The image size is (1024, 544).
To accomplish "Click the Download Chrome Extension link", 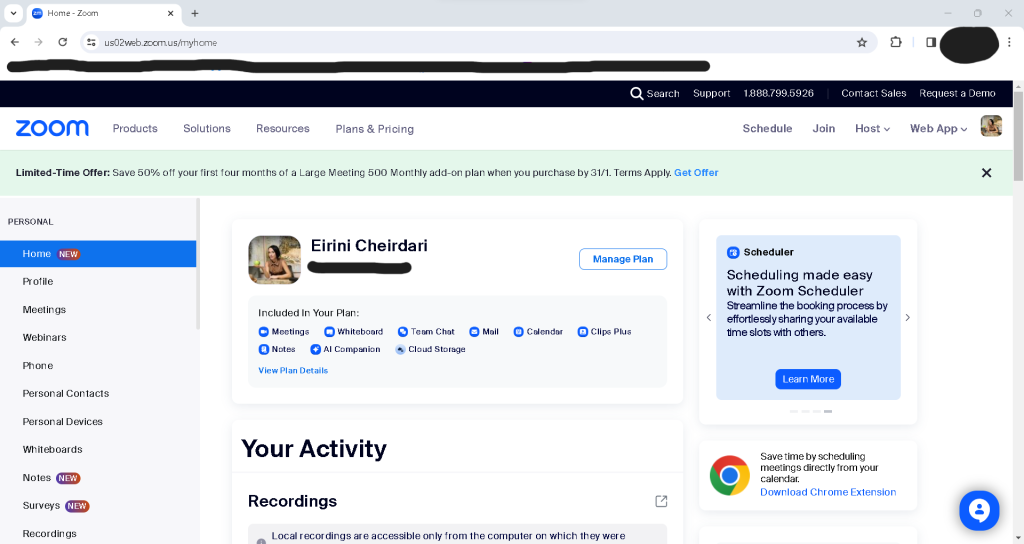I will [828, 492].
